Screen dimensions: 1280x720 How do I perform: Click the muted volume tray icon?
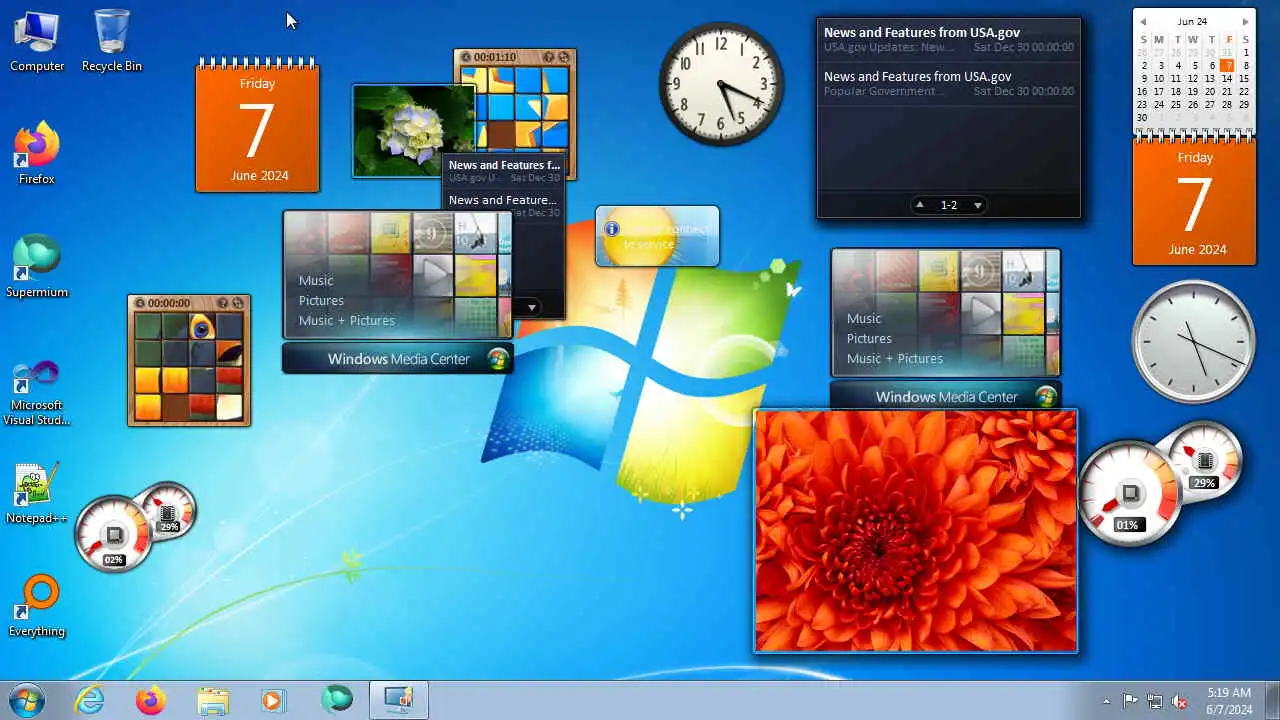(1179, 701)
